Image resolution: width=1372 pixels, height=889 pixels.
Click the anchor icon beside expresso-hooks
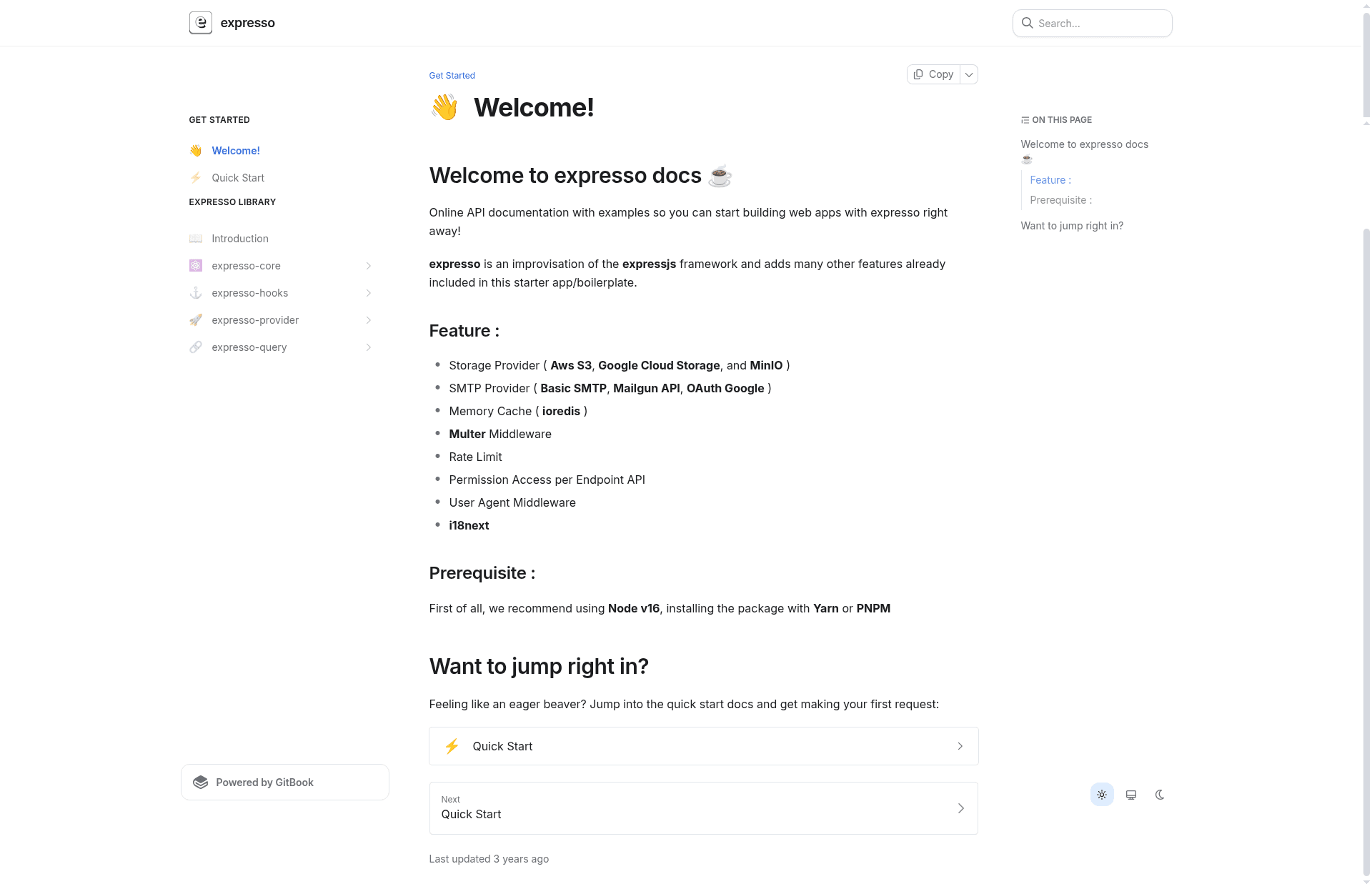196,293
